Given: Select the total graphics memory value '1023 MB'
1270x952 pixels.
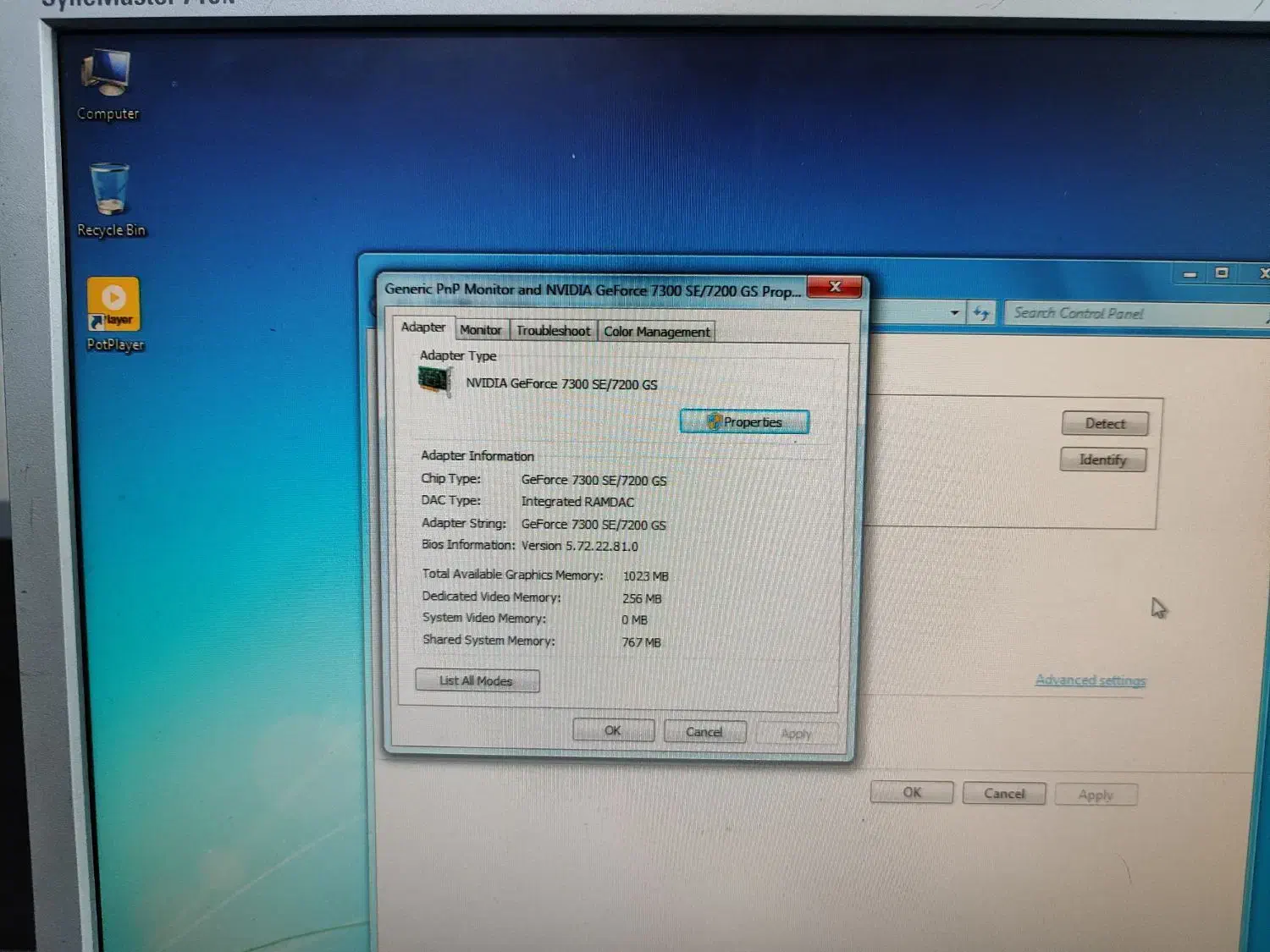Looking at the screenshot, I should (646, 576).
